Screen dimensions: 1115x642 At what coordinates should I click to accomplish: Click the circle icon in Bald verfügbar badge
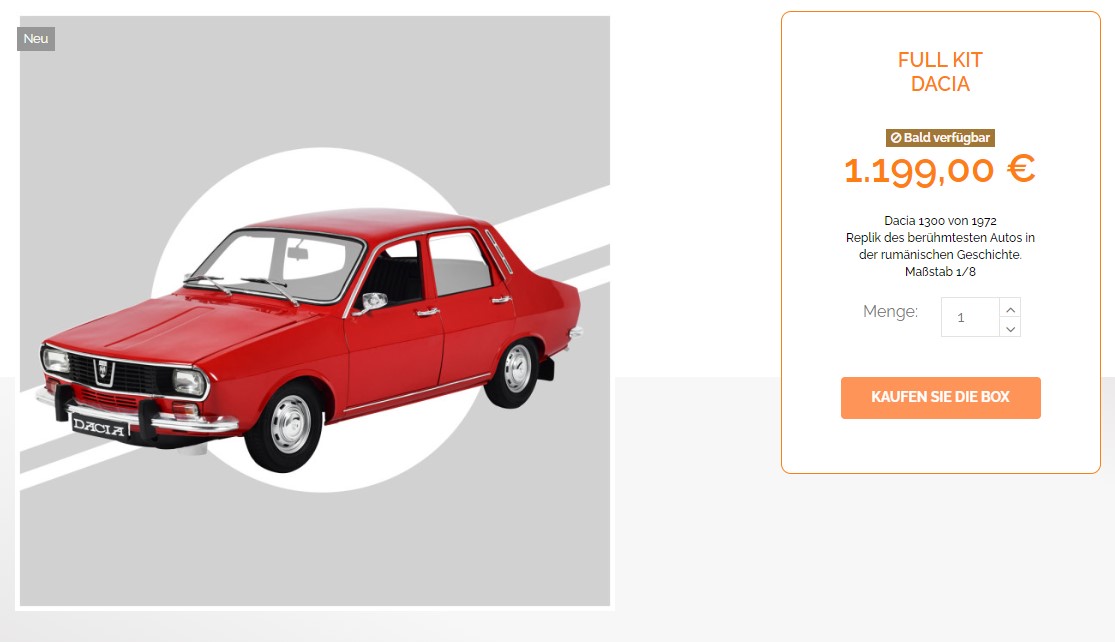point(896,138)
